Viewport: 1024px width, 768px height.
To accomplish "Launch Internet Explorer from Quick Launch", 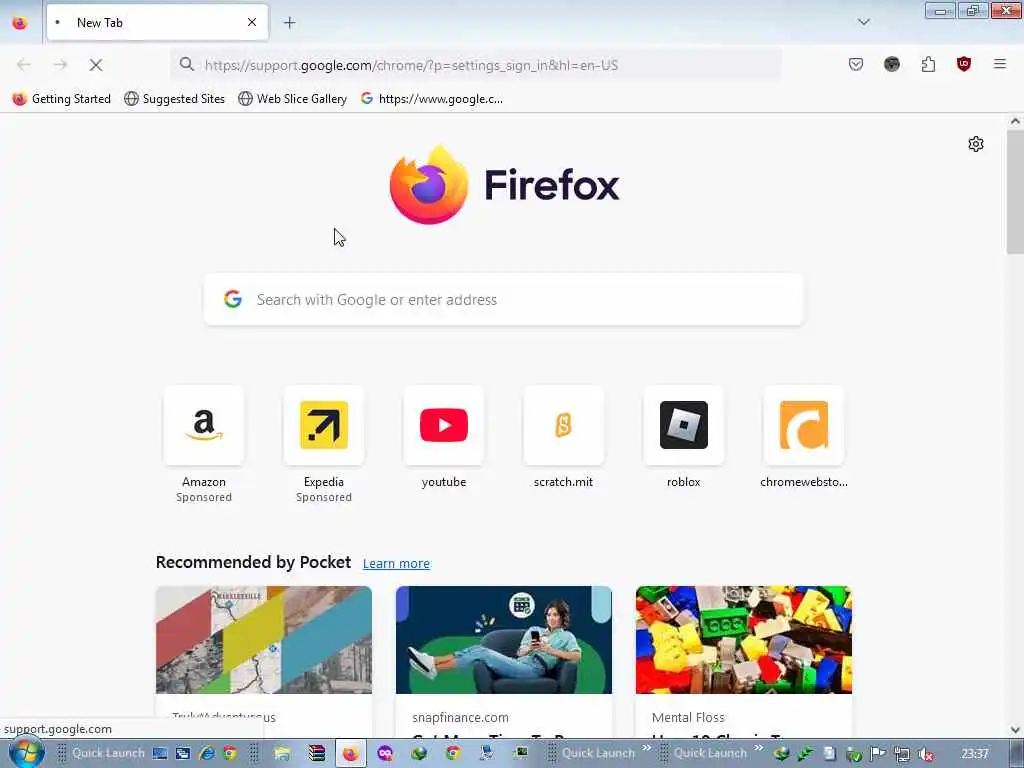I will [207, 754].
